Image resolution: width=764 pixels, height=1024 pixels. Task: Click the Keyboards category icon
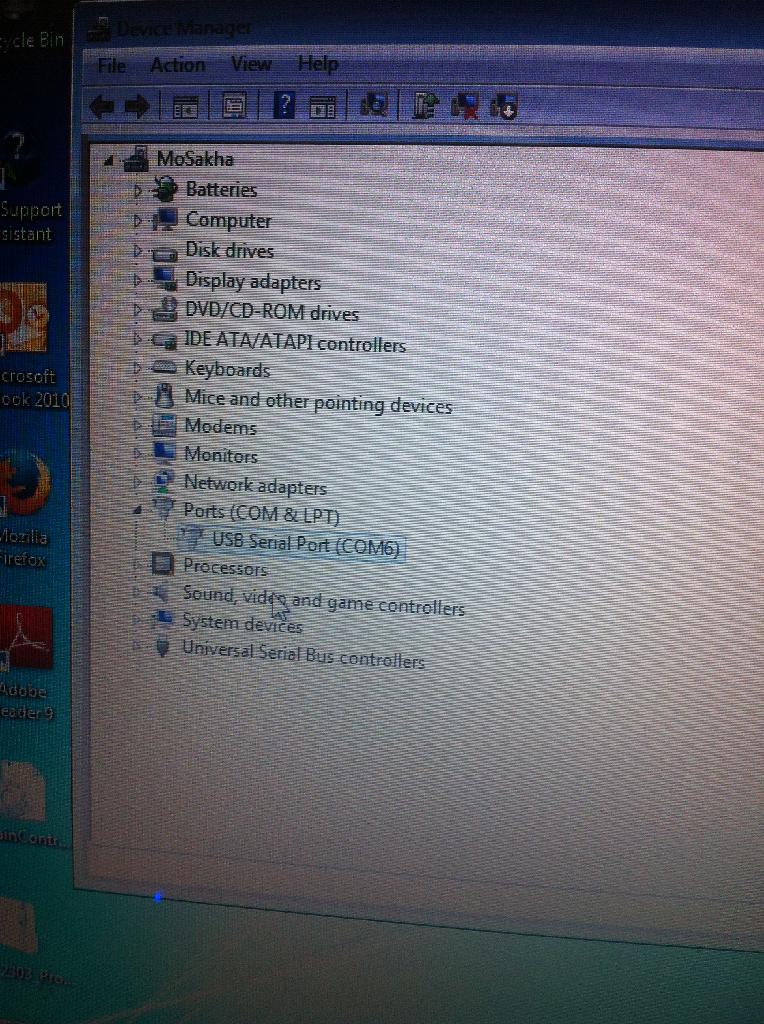[164, 368]
